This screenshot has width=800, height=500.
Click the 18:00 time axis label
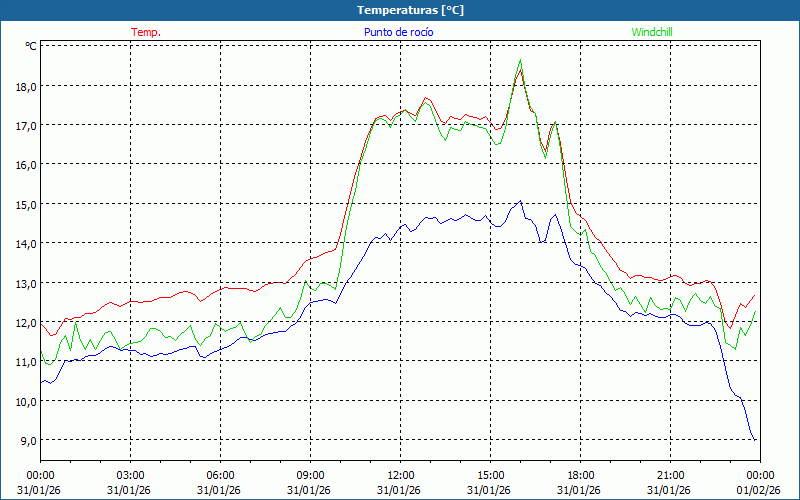[x=581, y=475]
